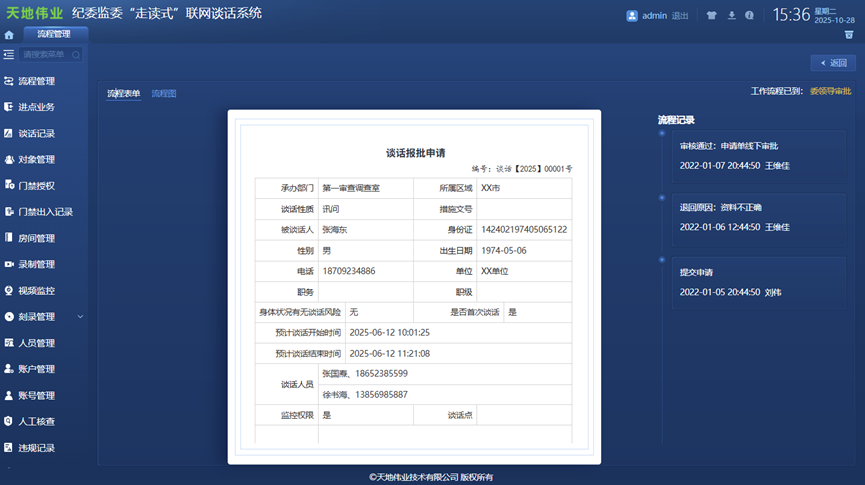Open the info icon in top bar

[x=751, y=16]
